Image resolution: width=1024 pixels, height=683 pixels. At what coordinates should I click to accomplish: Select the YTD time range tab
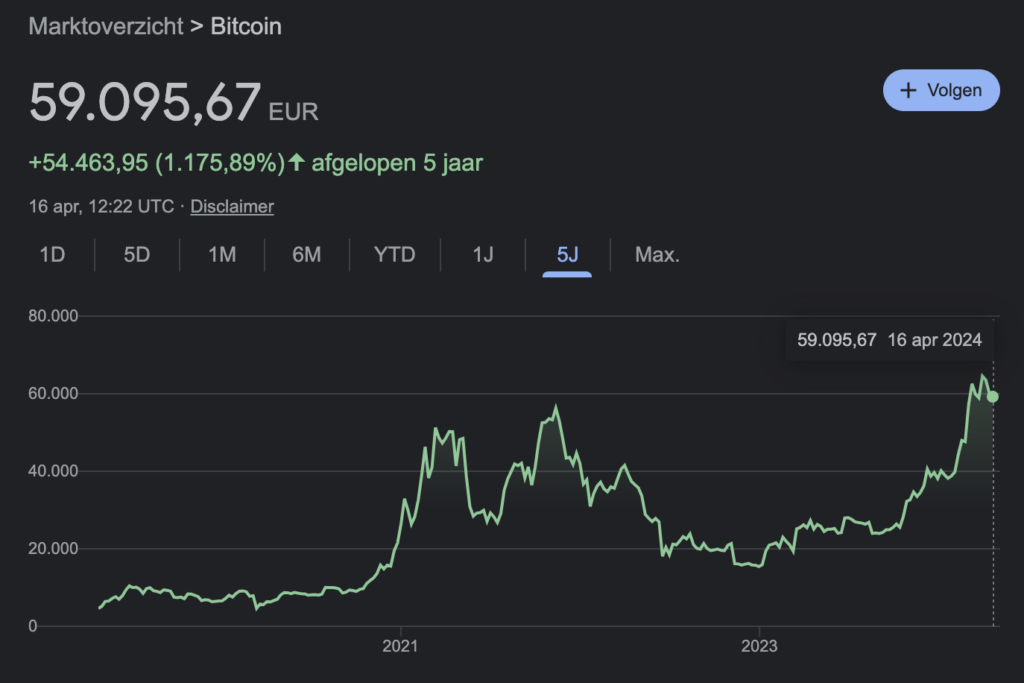coord(394,254)
